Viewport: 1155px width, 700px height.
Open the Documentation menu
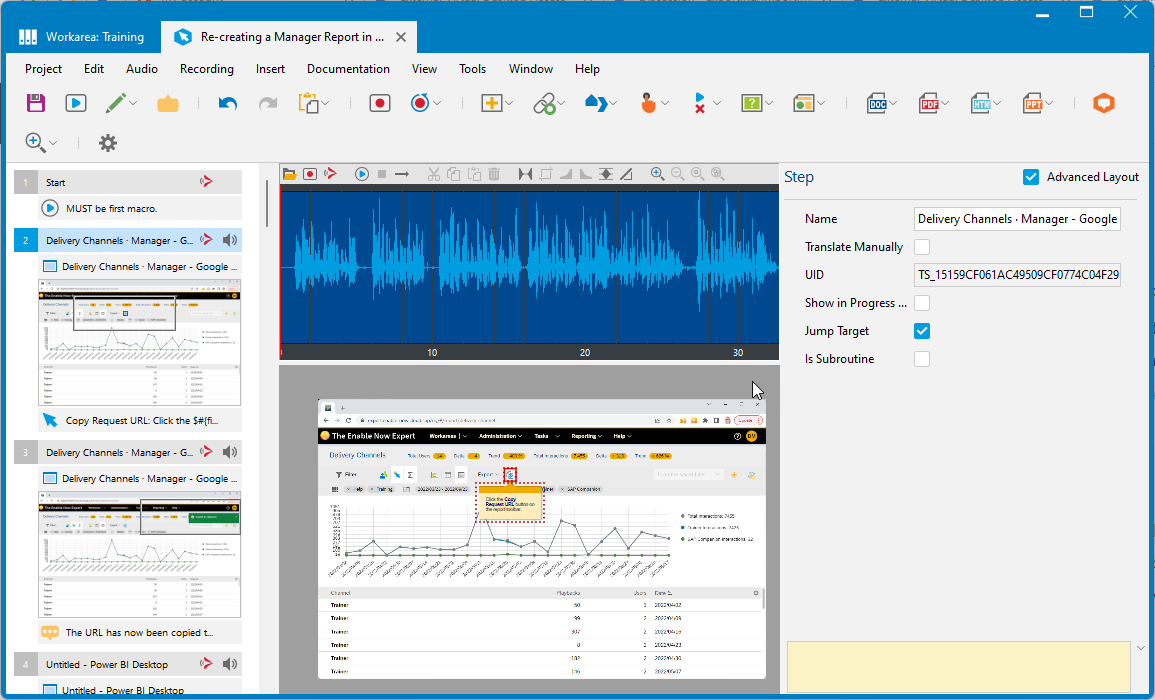(348, 69)
